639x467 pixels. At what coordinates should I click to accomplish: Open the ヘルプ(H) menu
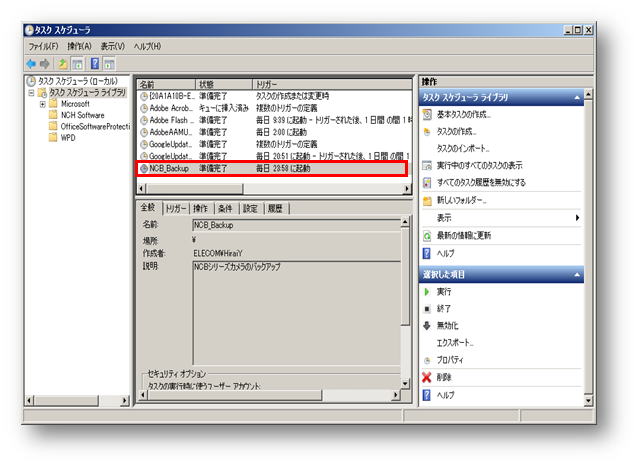pos(147,46)
